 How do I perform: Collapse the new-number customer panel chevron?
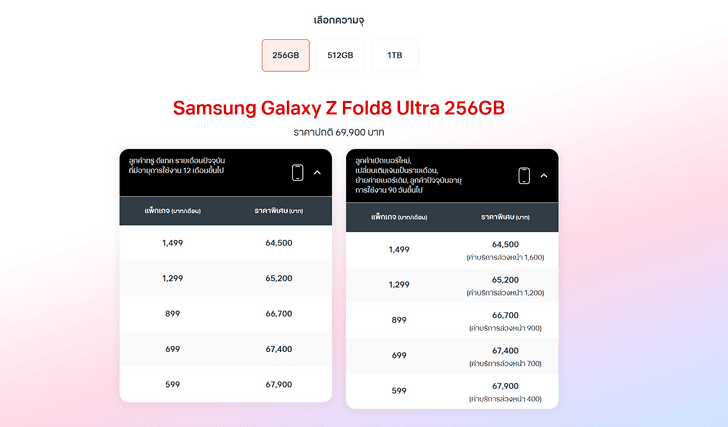pos(544,176)
